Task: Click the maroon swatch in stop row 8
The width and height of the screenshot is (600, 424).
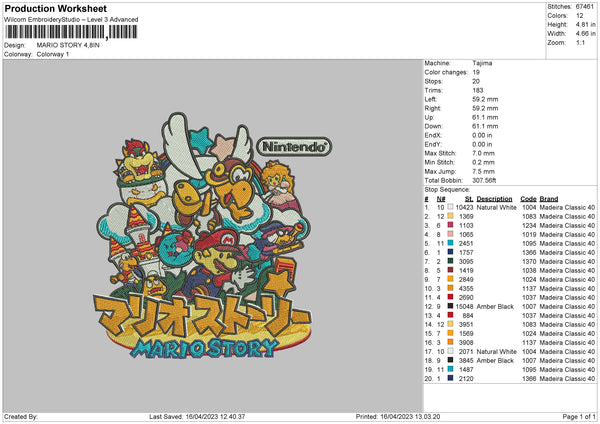Action: point(450,270)
